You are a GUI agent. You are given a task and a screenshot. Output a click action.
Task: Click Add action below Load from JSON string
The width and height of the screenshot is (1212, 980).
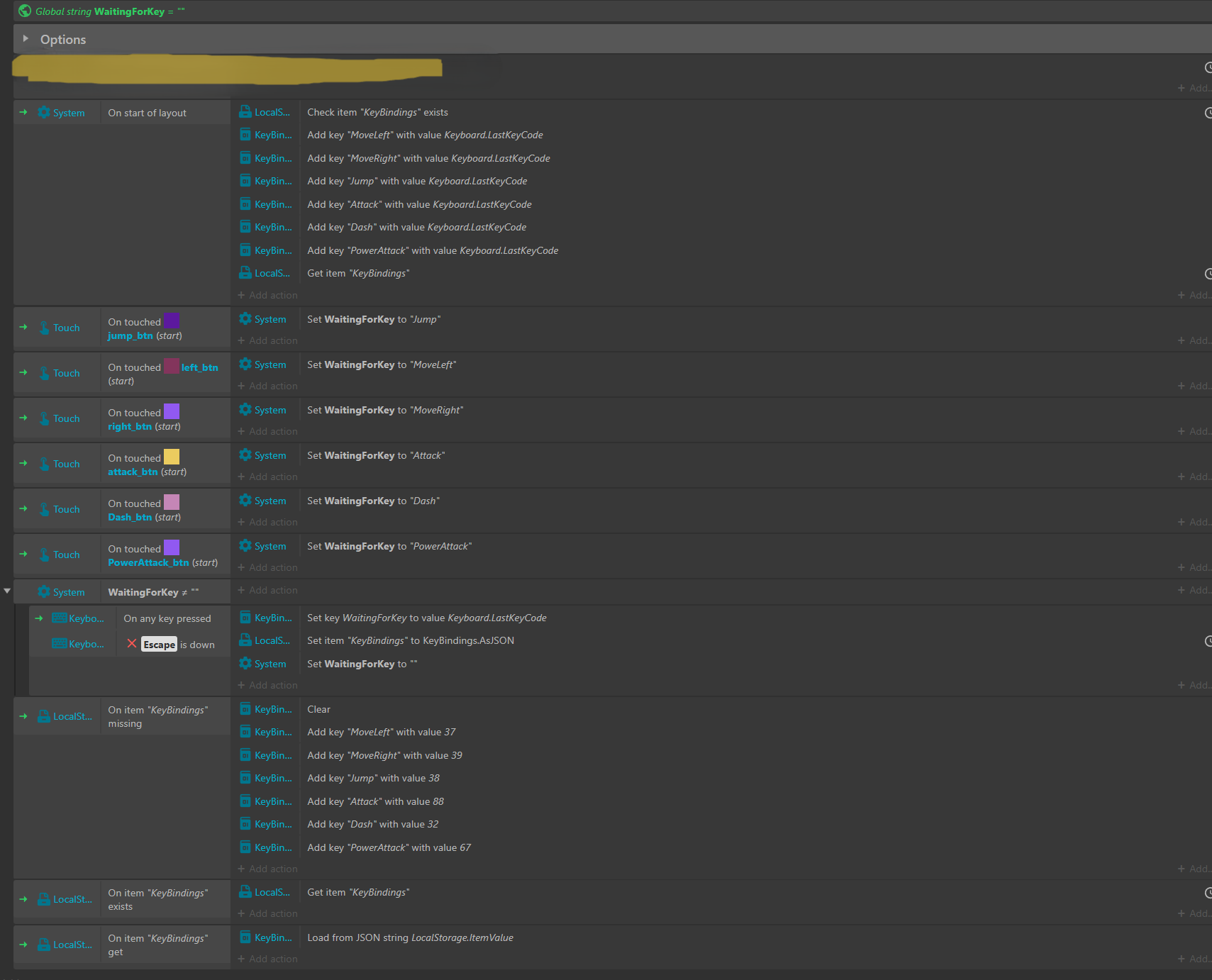click(x=273, y=959)
